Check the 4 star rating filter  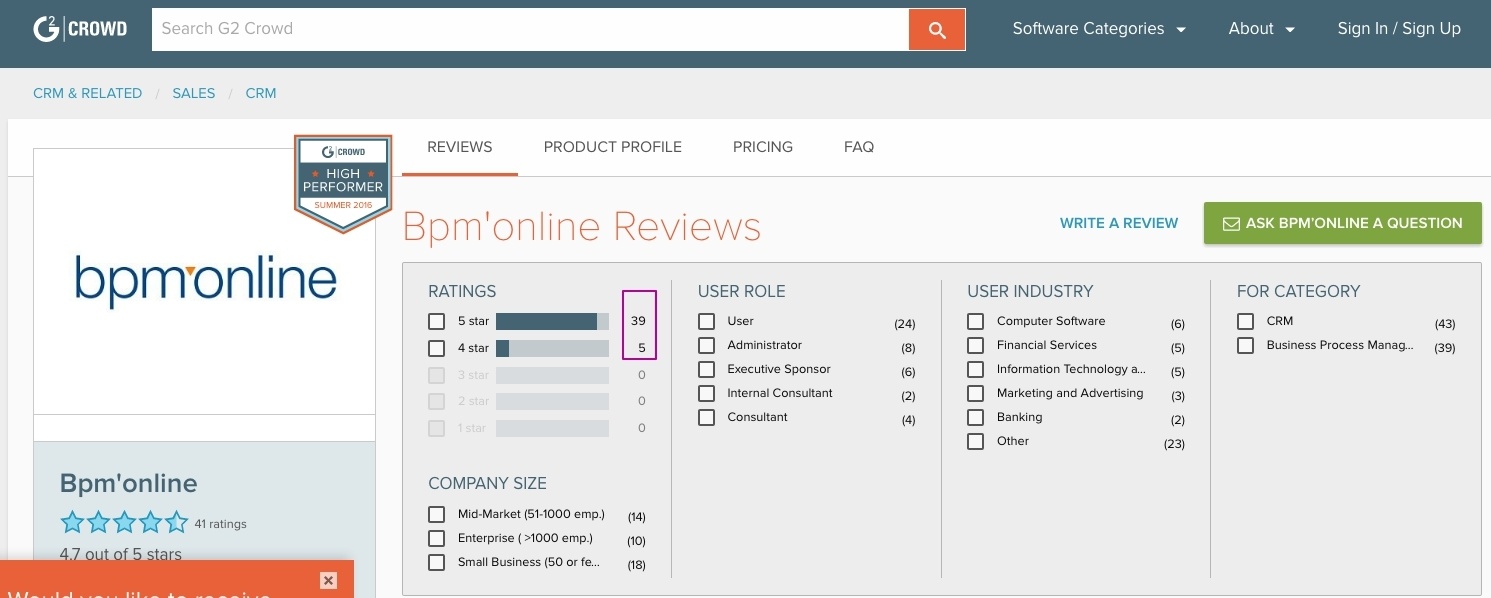tap(436, 349)
